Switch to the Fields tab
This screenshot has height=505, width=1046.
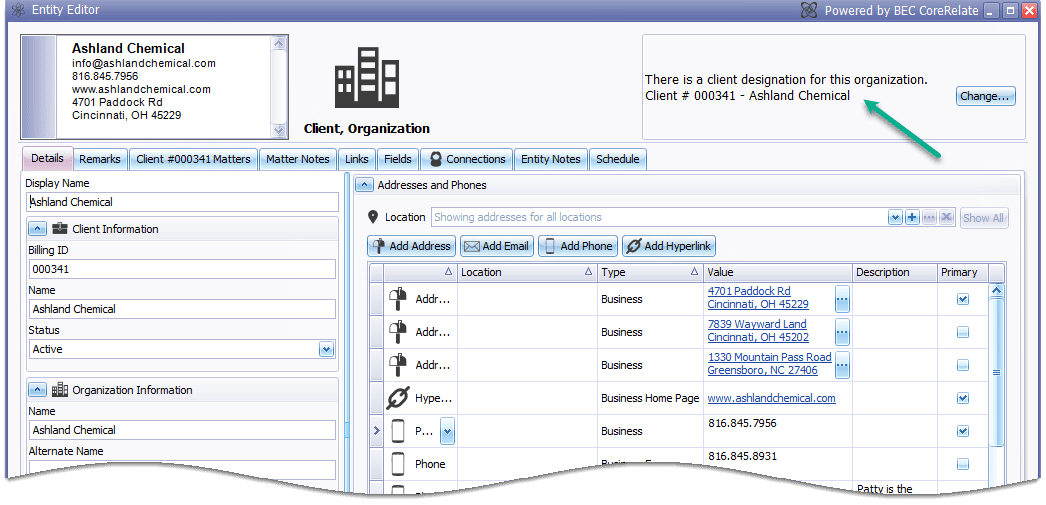[398, 159]
